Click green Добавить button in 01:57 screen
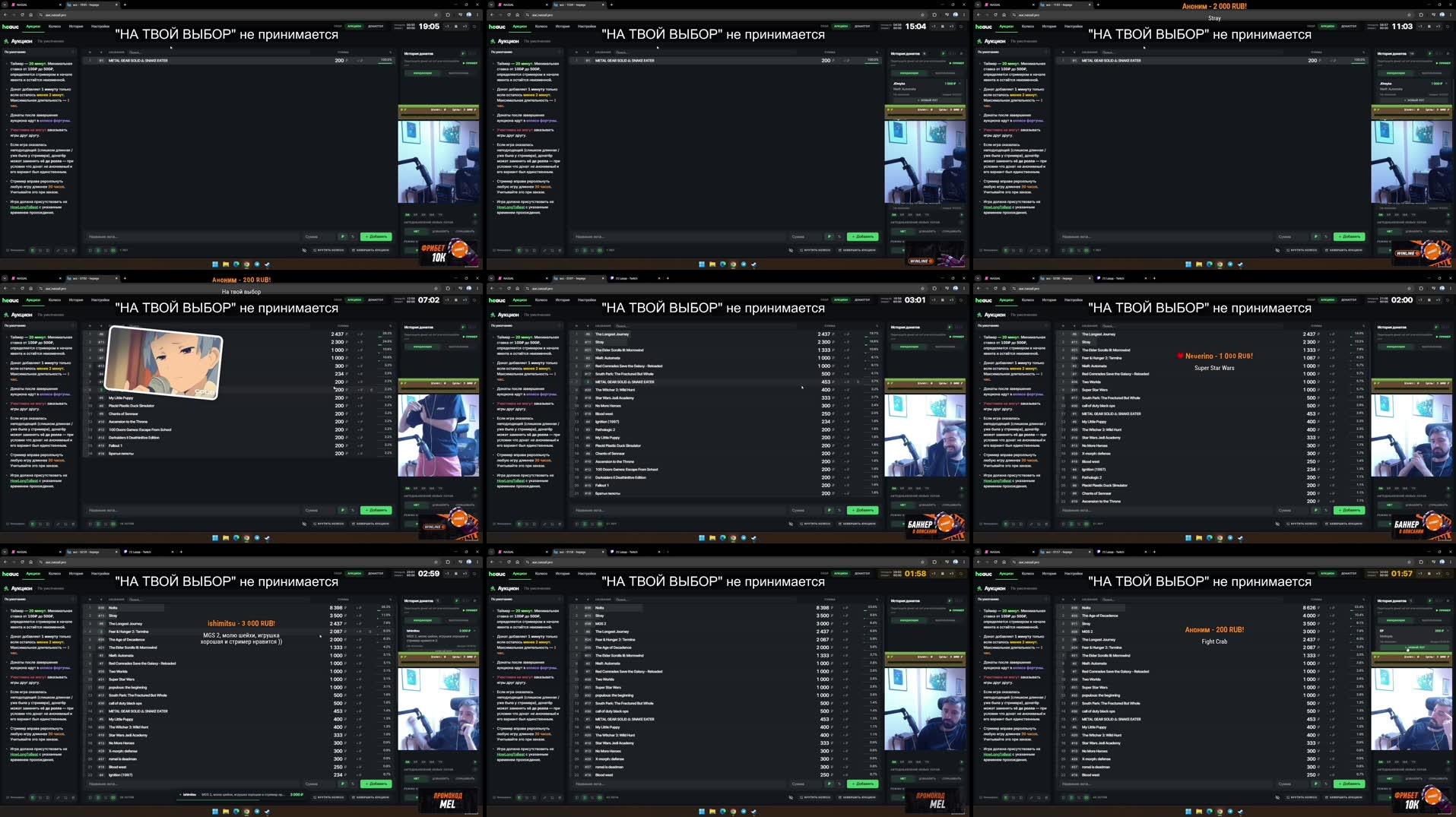The width and height of the screenshot is (1456, 817). 1349,784
